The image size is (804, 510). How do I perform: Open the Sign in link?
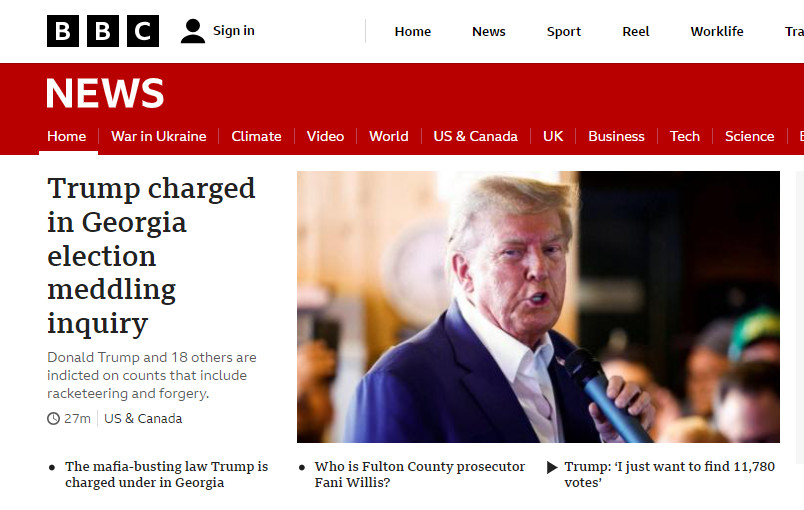click(234, 31)
